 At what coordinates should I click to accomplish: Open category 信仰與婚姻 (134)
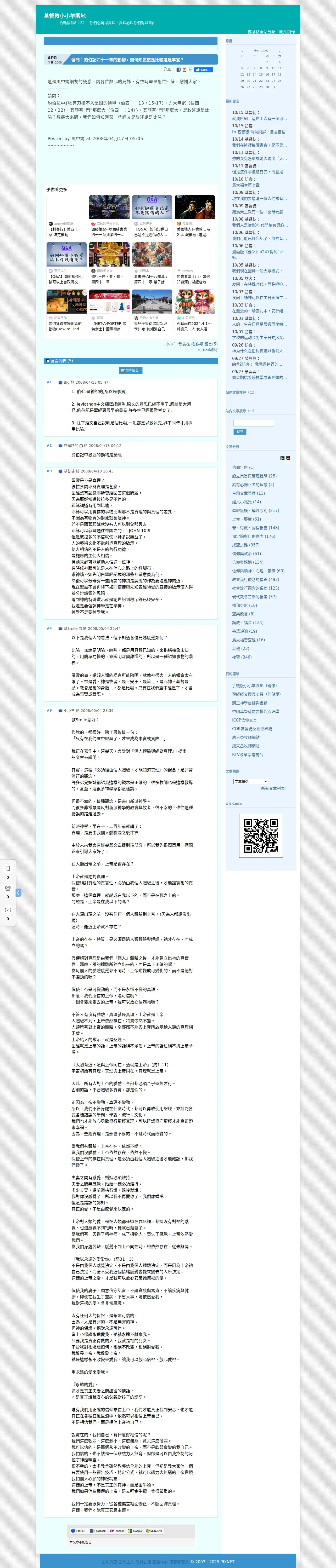pyautogui.click(x=248, y=562)
